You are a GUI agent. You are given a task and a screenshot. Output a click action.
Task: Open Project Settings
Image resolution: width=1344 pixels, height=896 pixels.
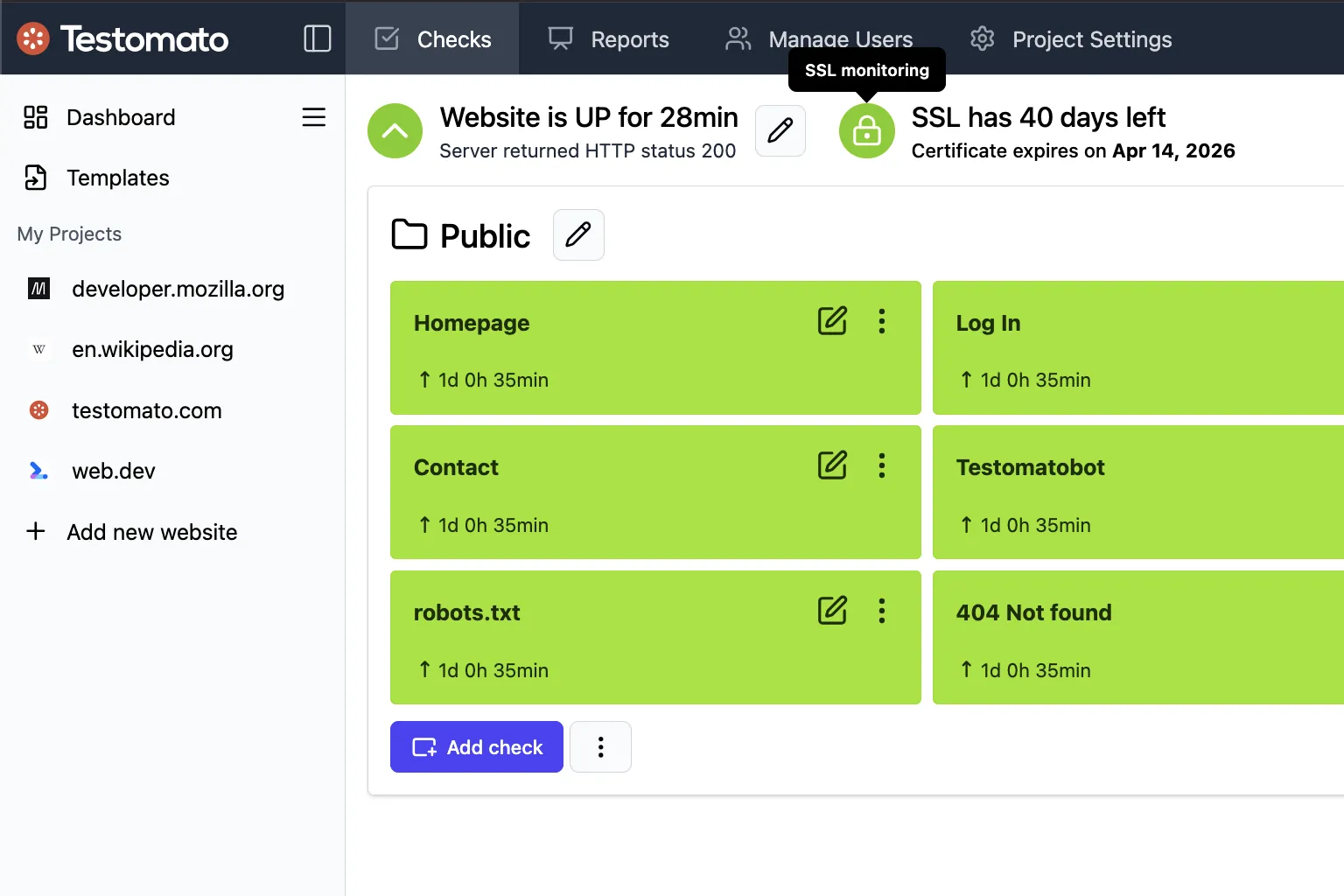click(1091, 38)
